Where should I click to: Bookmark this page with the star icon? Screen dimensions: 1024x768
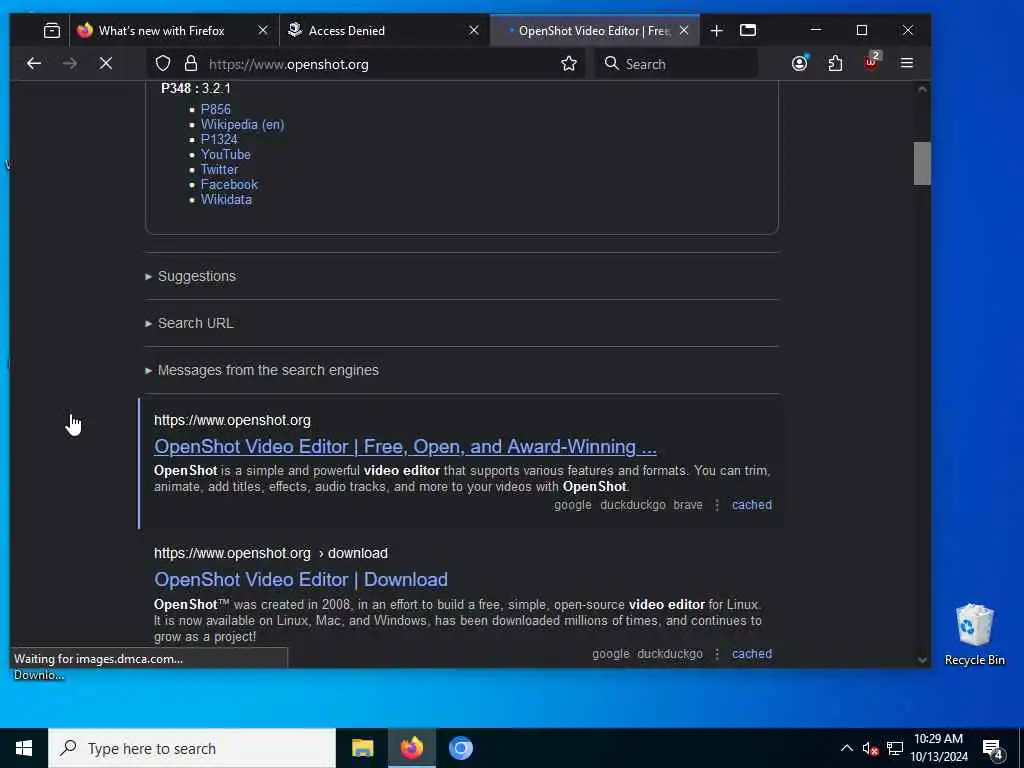click(569, 63)
